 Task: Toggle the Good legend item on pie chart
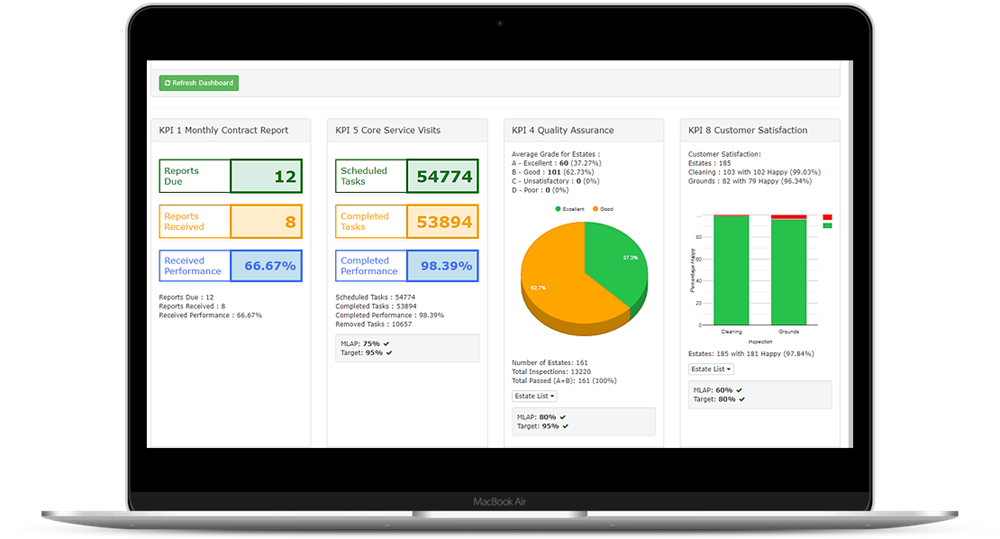(x=604, y=209)
